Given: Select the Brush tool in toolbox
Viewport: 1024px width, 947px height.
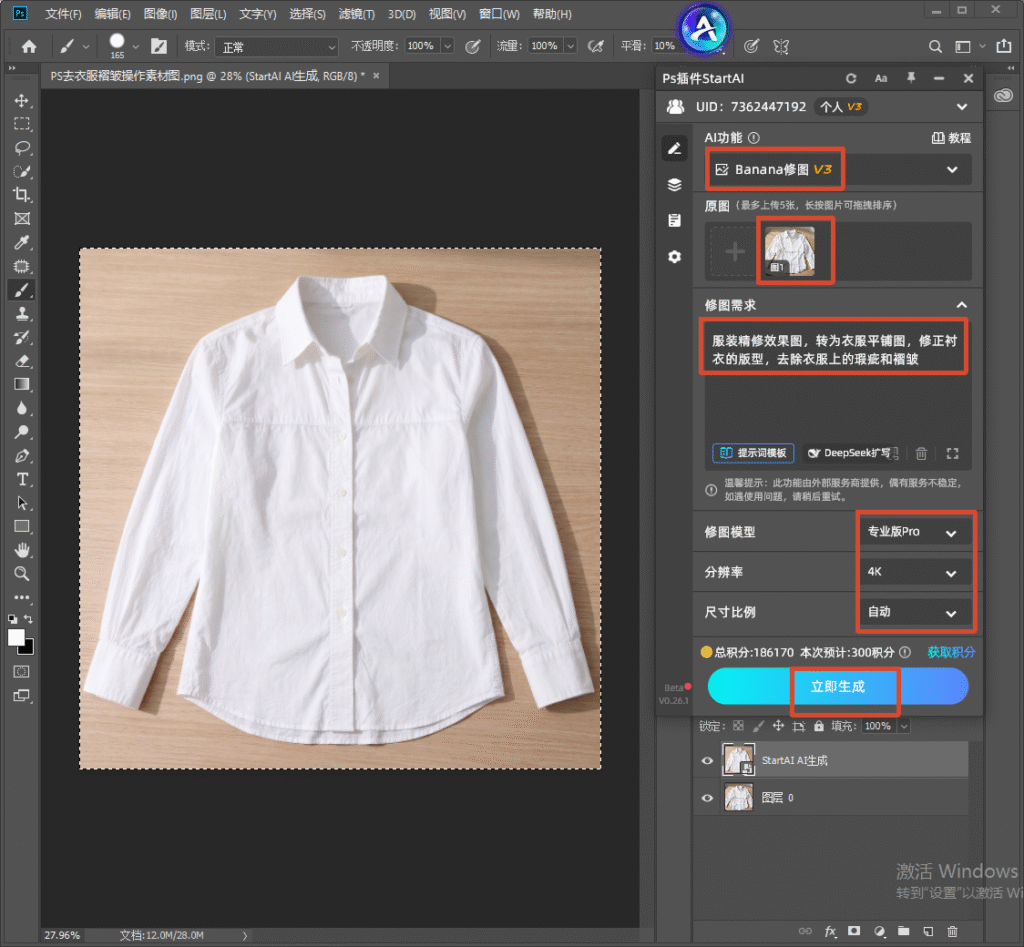Looking at the screenshot, I should click(22, 290).
